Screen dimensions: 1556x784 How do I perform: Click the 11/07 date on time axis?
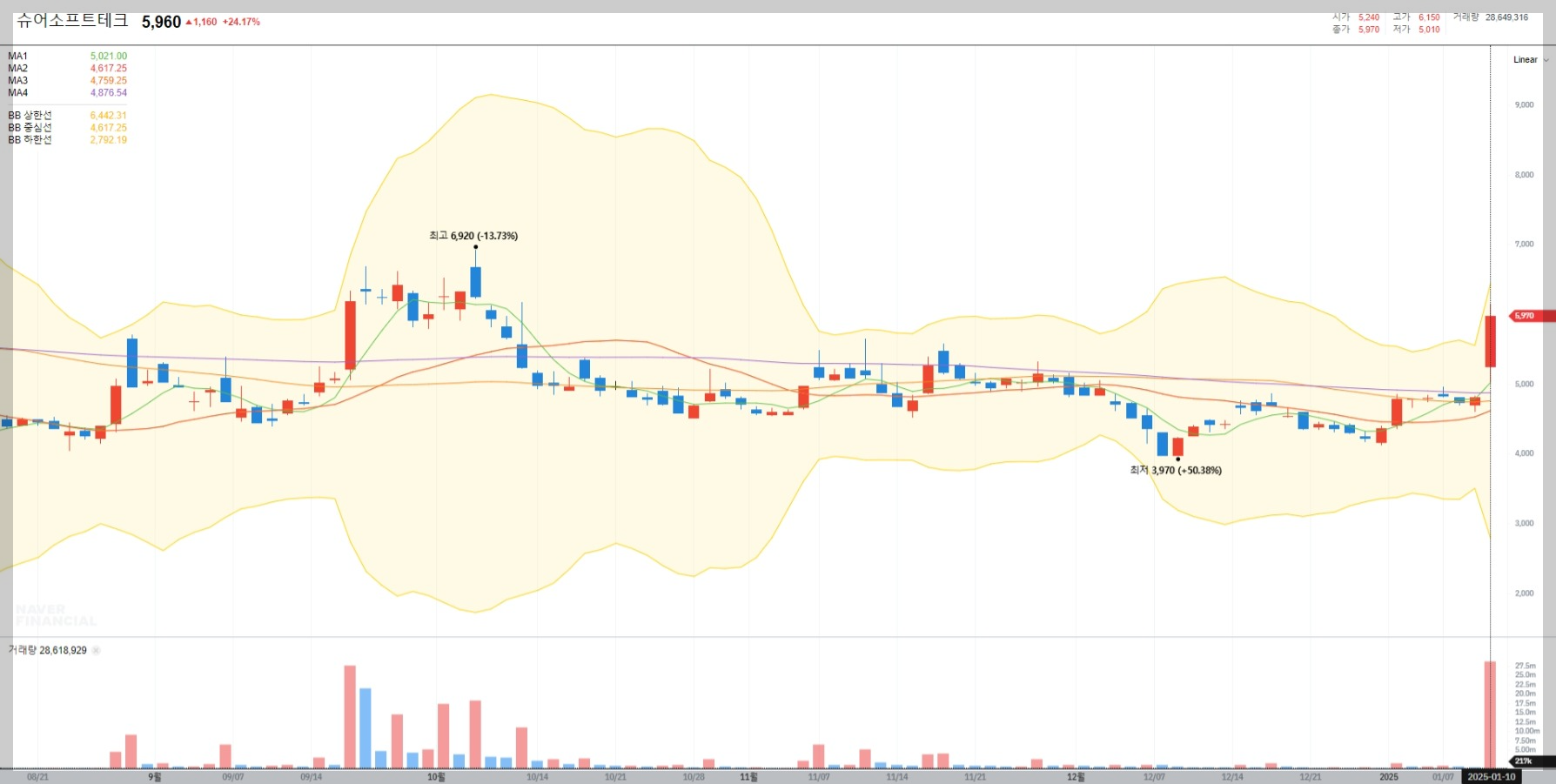point(819,776)
